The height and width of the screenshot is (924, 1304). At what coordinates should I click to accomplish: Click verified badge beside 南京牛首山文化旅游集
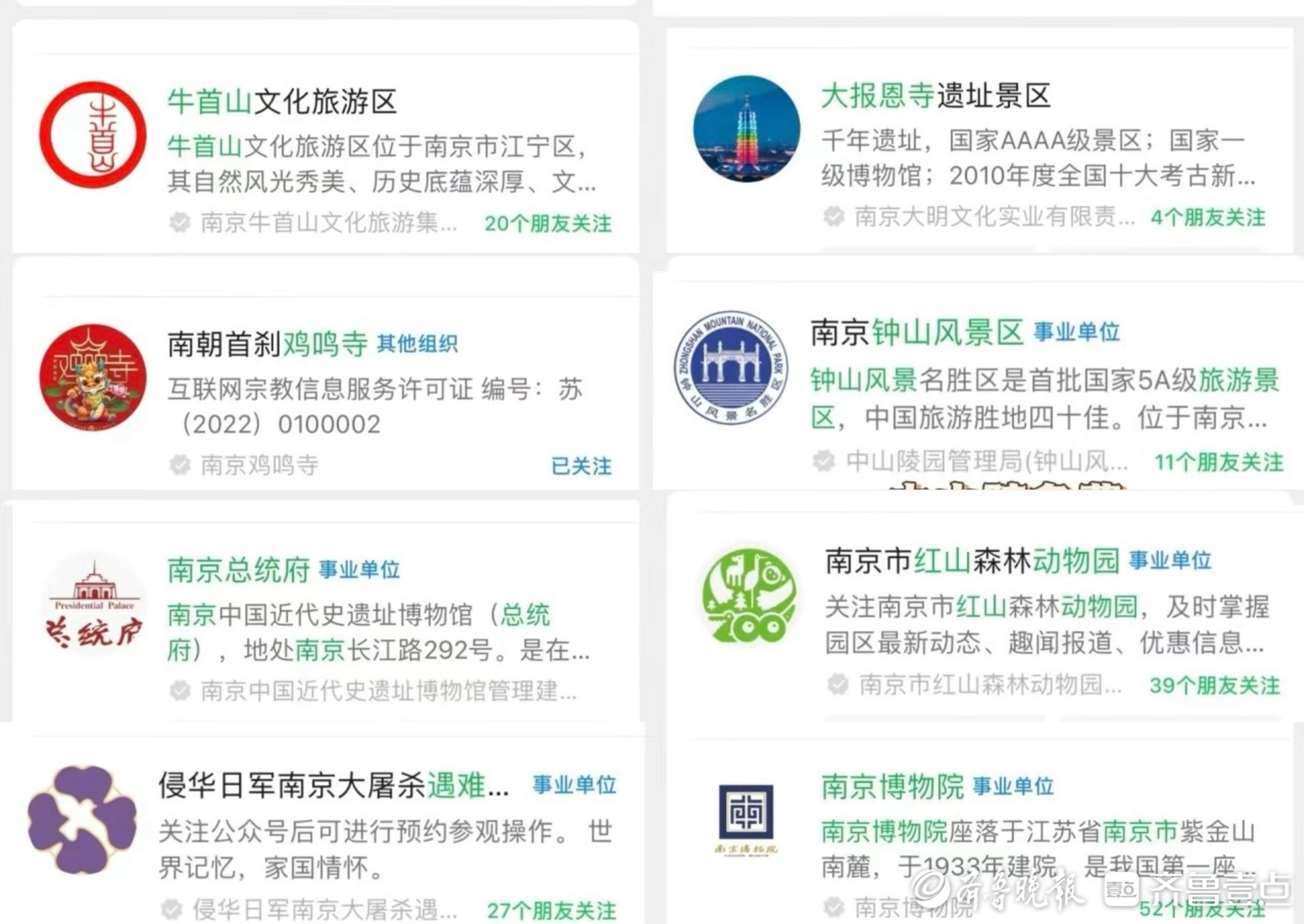coord(180,222)
